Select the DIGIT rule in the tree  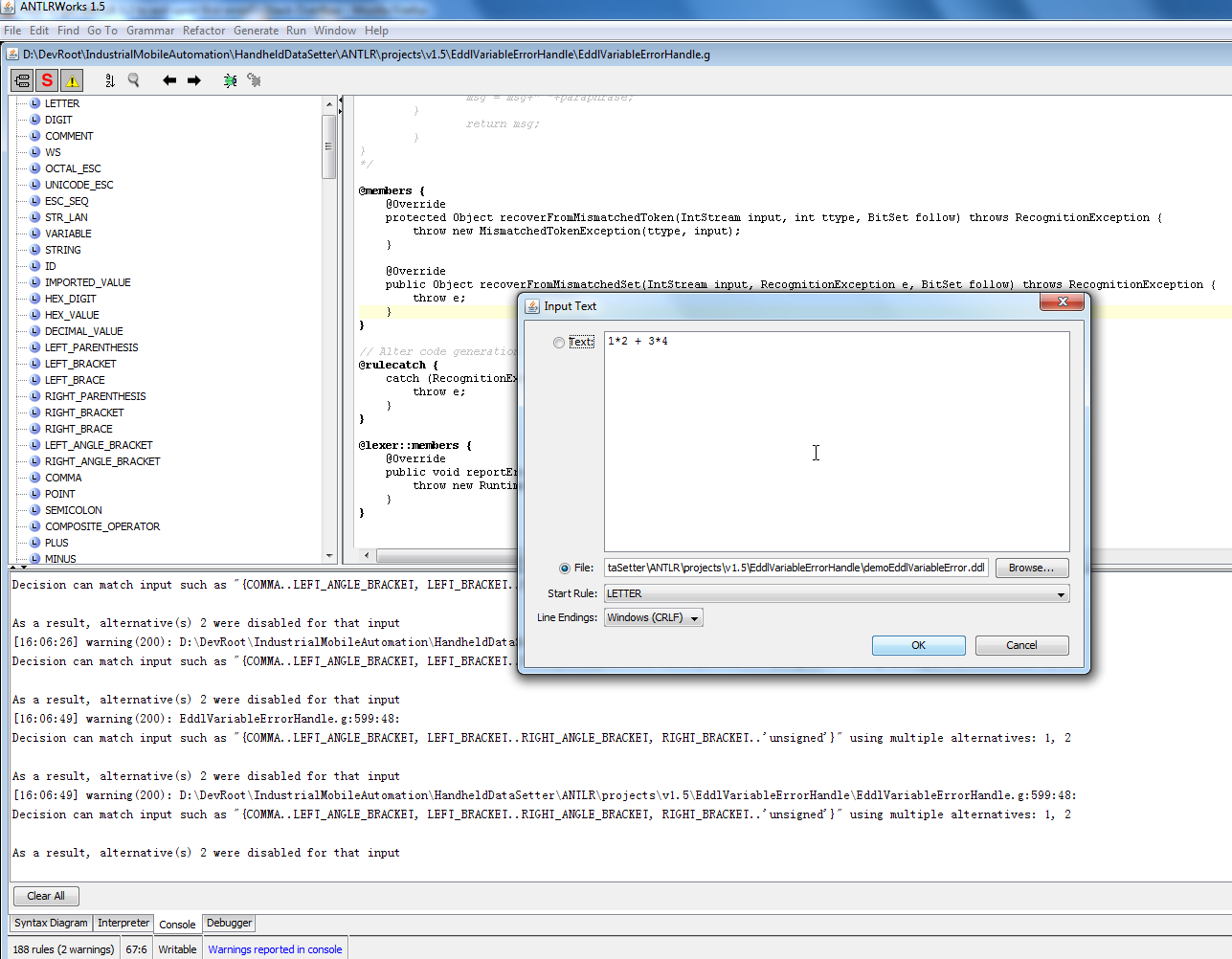coord(58,120)
